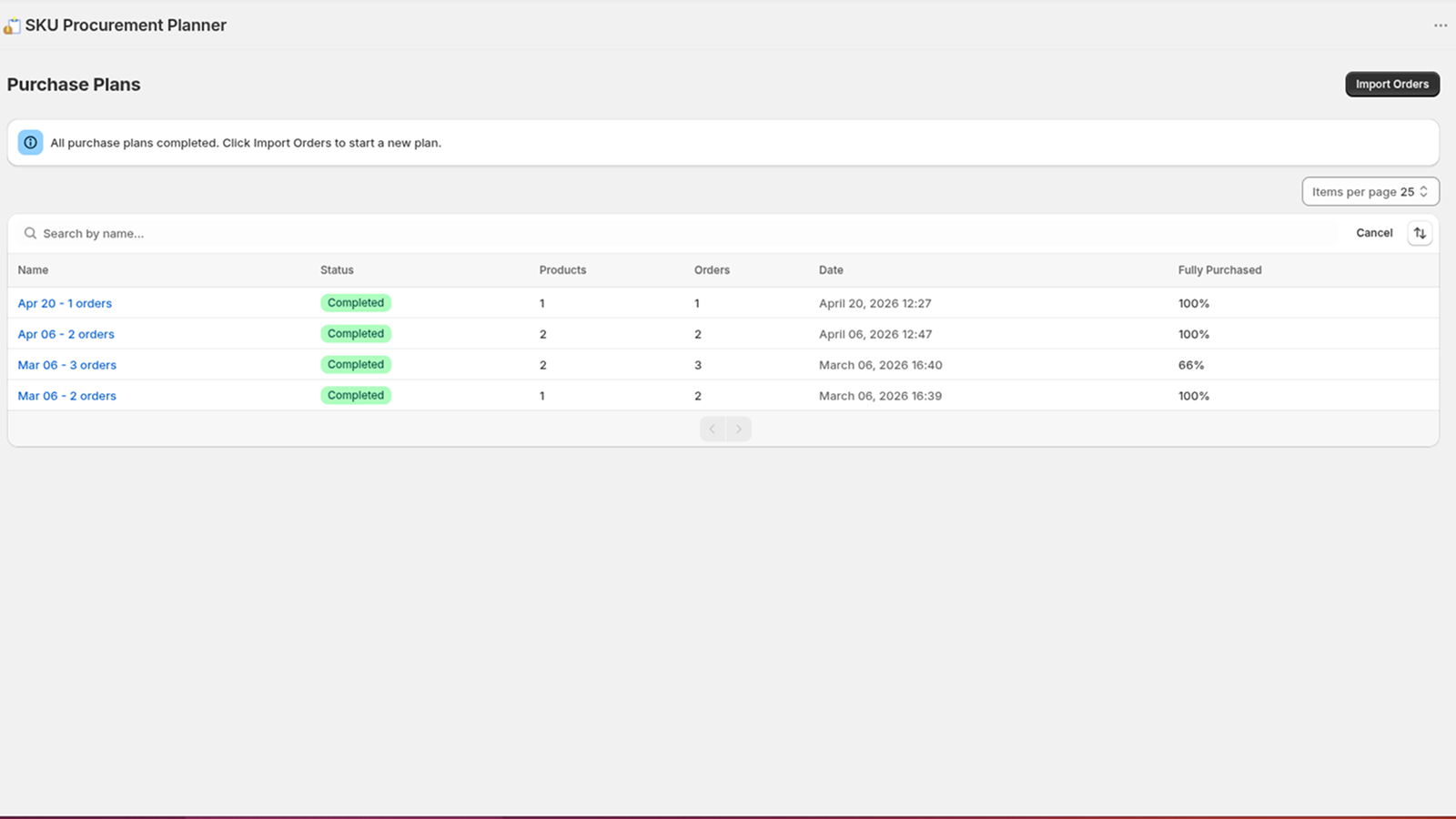
Task: Open the three-dot more options menu
Action: (x=1440, y=25)
